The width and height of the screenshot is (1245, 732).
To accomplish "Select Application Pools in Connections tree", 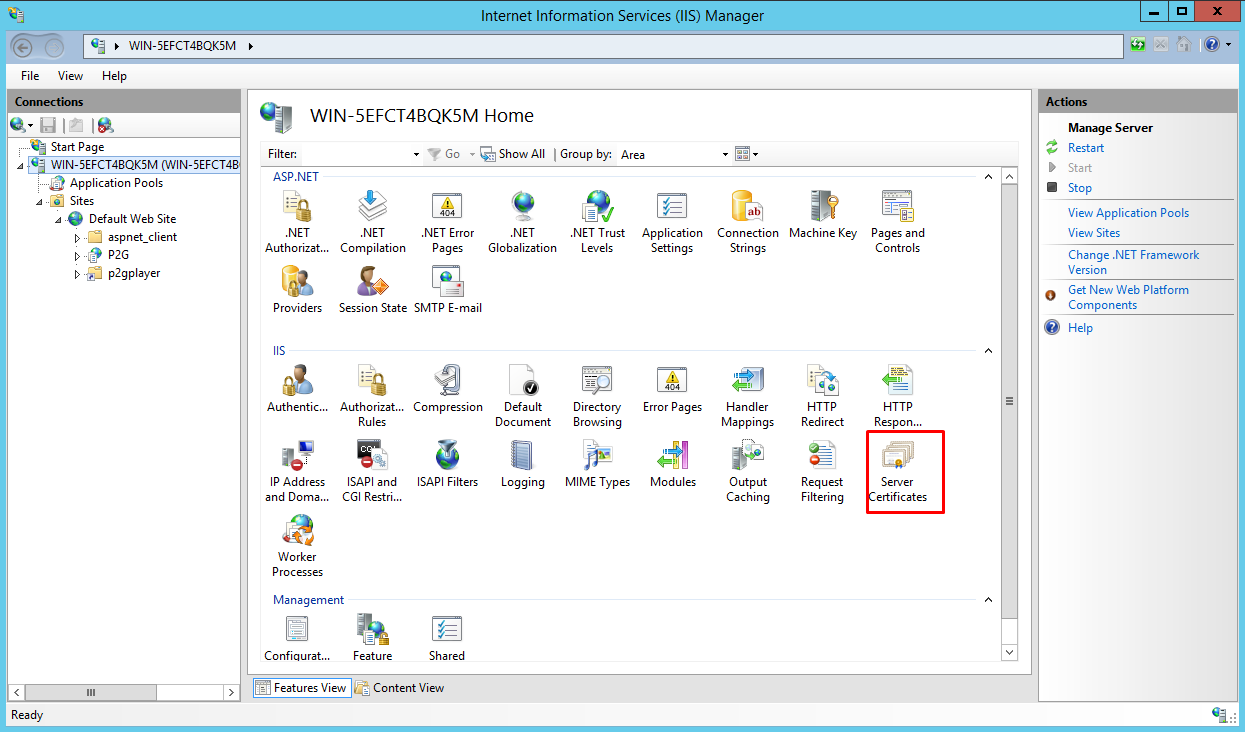I will (x=116, y=183).
